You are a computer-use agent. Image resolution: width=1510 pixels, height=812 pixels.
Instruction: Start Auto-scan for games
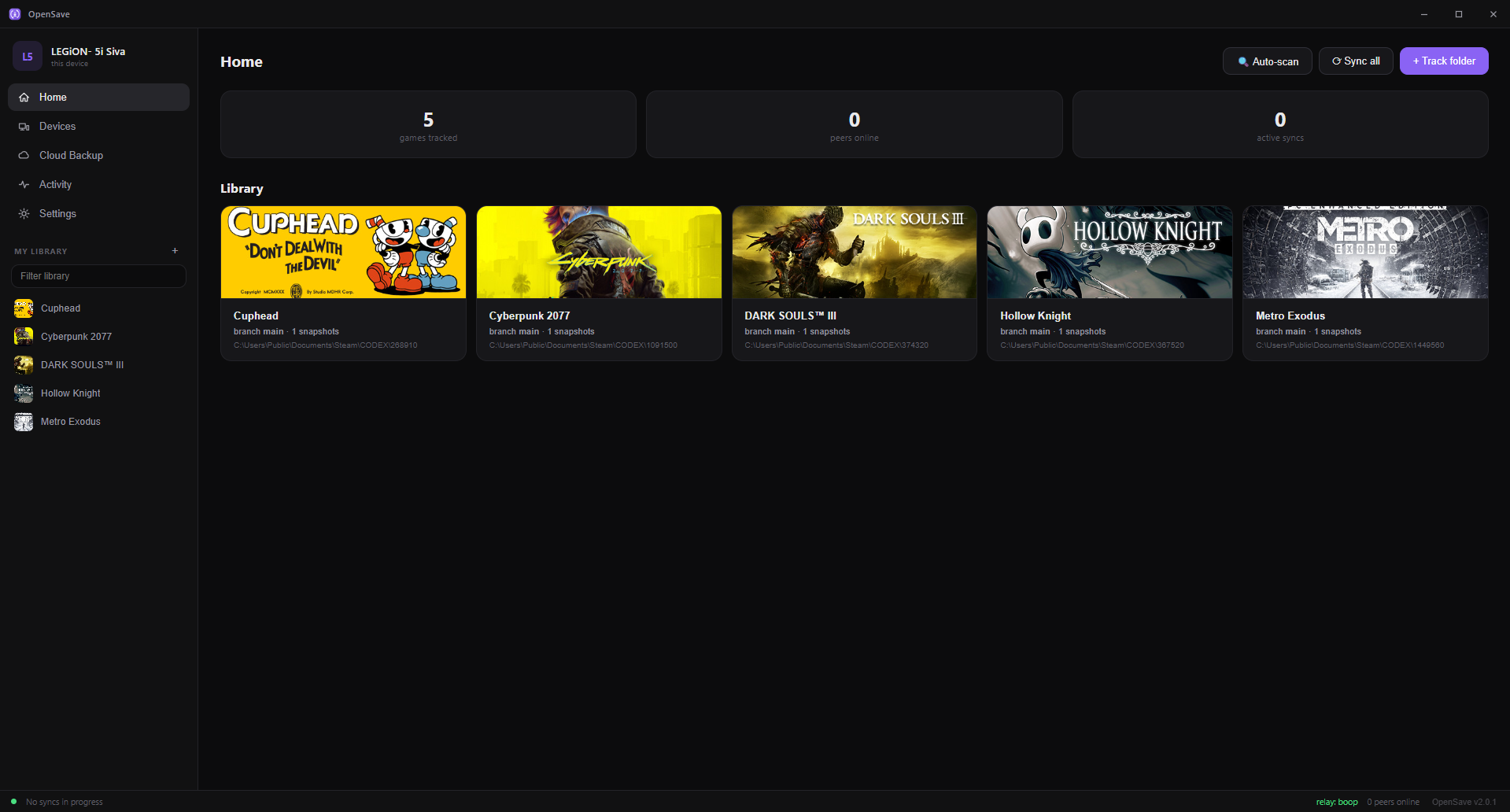[x=1267, y=61]
